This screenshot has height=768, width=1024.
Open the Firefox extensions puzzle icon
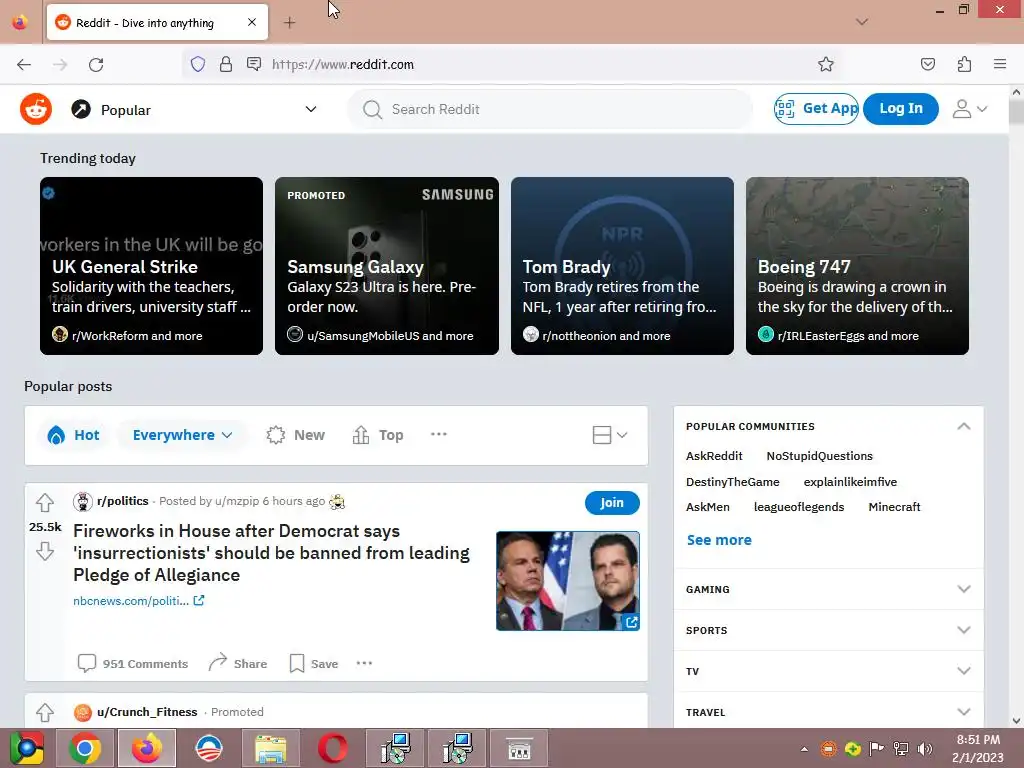coord(964,64)
